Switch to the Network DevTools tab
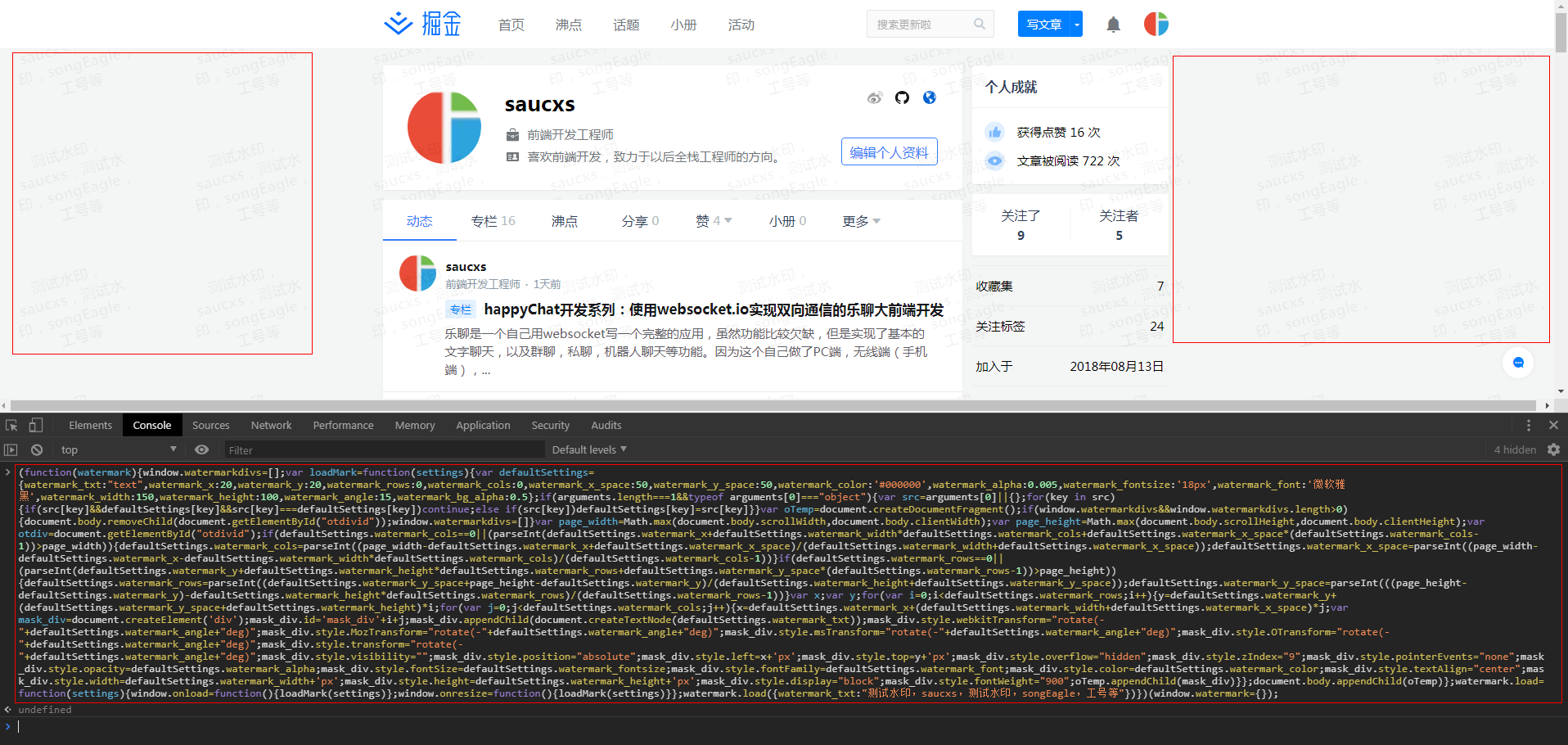The image size is (1568, 745). click(271, 425)
